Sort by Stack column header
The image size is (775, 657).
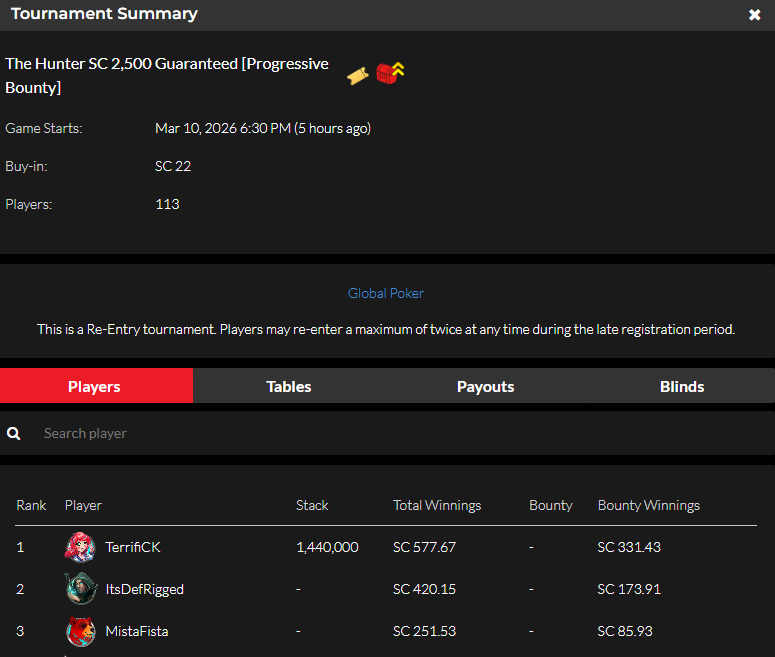[312, 505]
